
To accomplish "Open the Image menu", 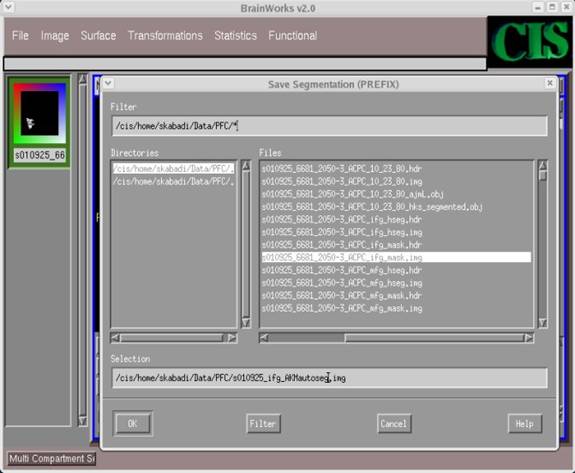I will point(55,36).
